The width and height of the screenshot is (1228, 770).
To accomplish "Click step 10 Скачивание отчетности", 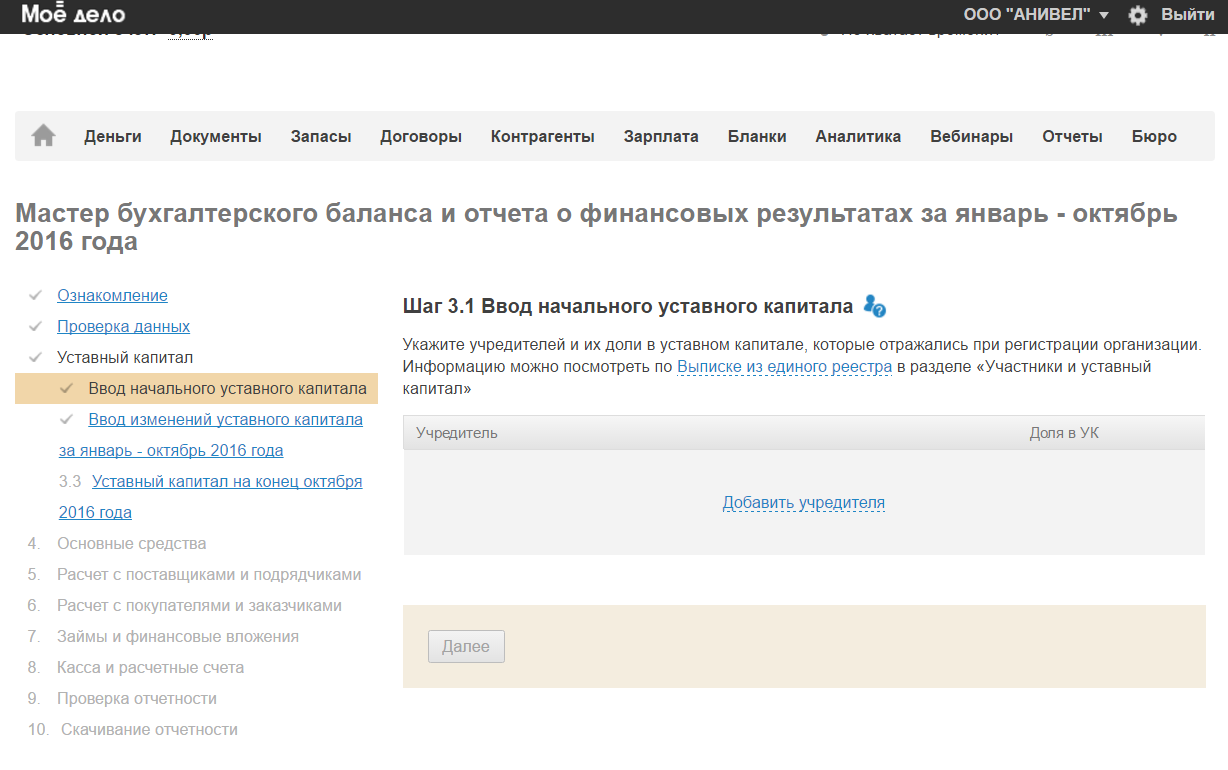I will (149, 730).
